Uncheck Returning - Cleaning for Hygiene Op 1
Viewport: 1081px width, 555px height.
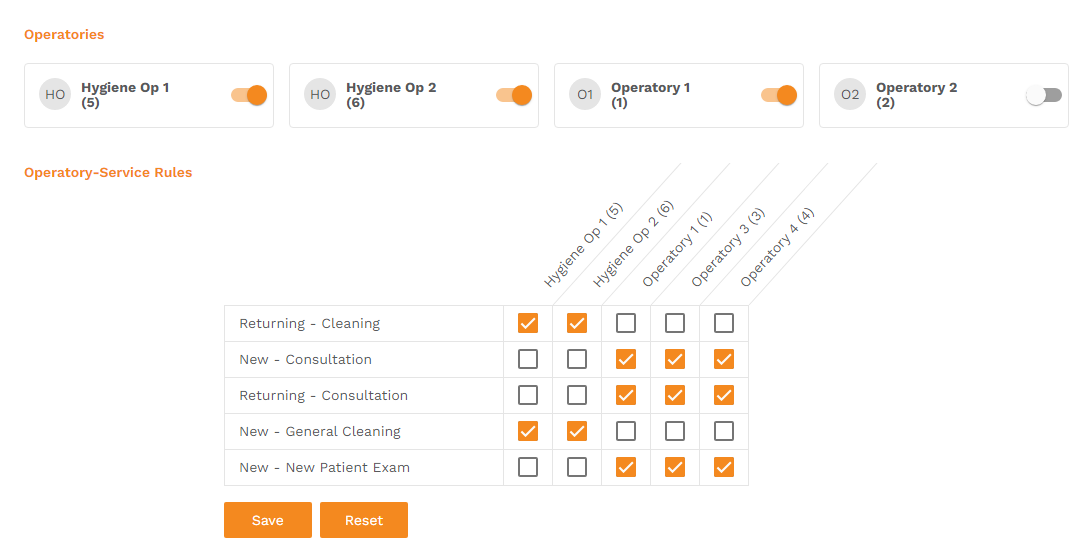click(x=528, y=323)
